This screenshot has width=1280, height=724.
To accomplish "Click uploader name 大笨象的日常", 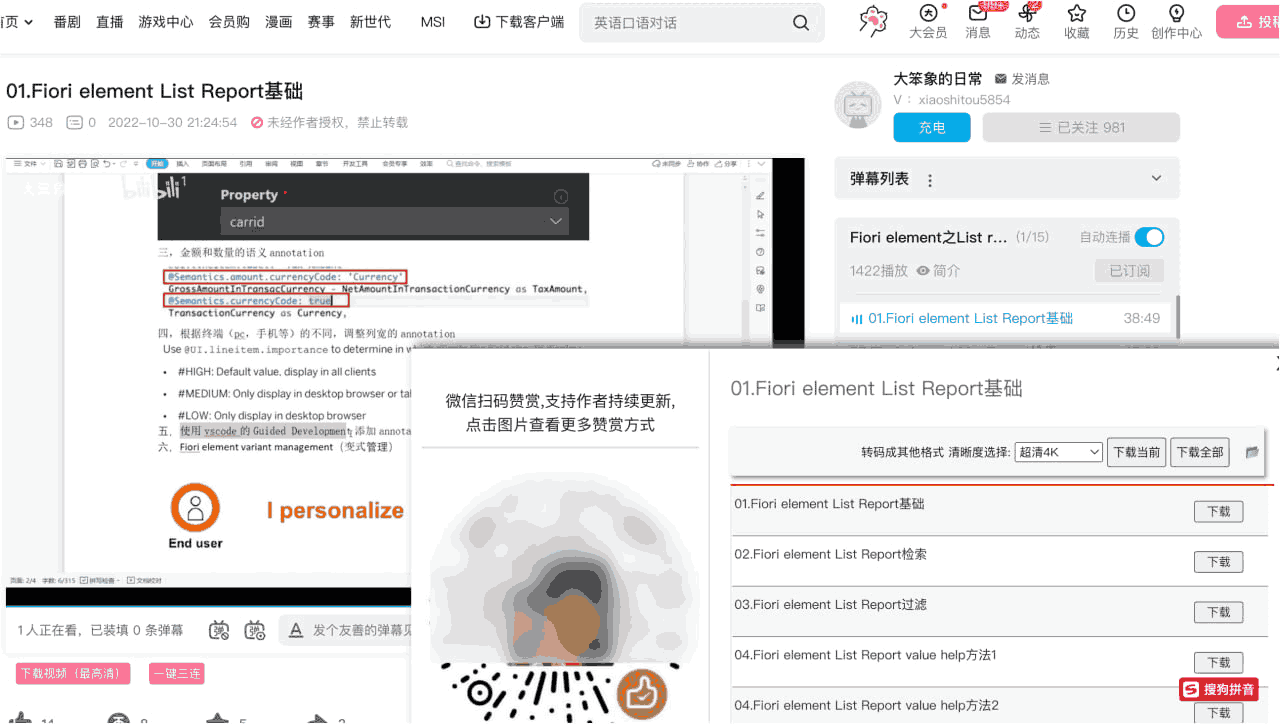I will click(x=937, y=78).
